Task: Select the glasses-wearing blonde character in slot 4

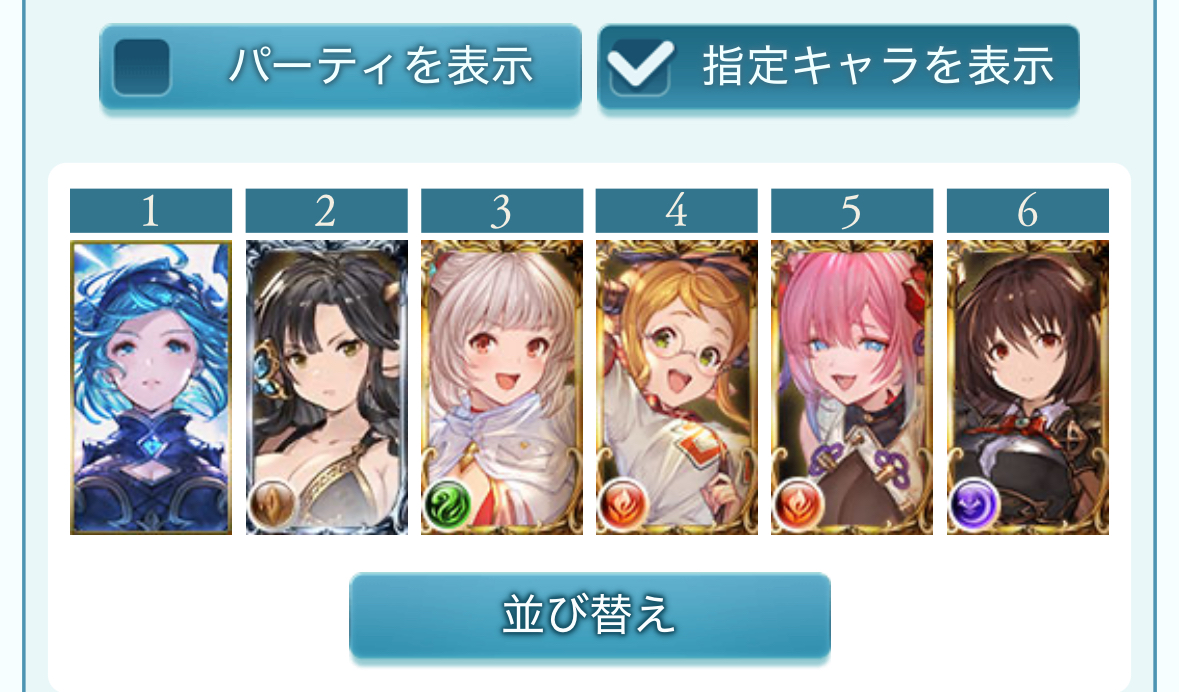Action: (677, 387)
